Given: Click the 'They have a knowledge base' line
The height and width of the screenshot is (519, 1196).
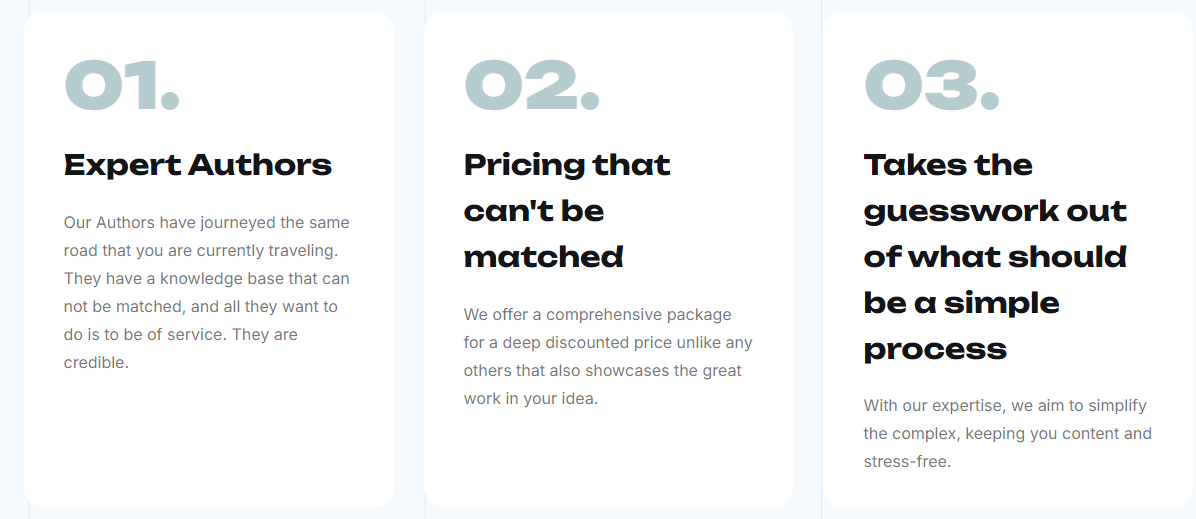Looking at the screenshot, I should (207, 279).
